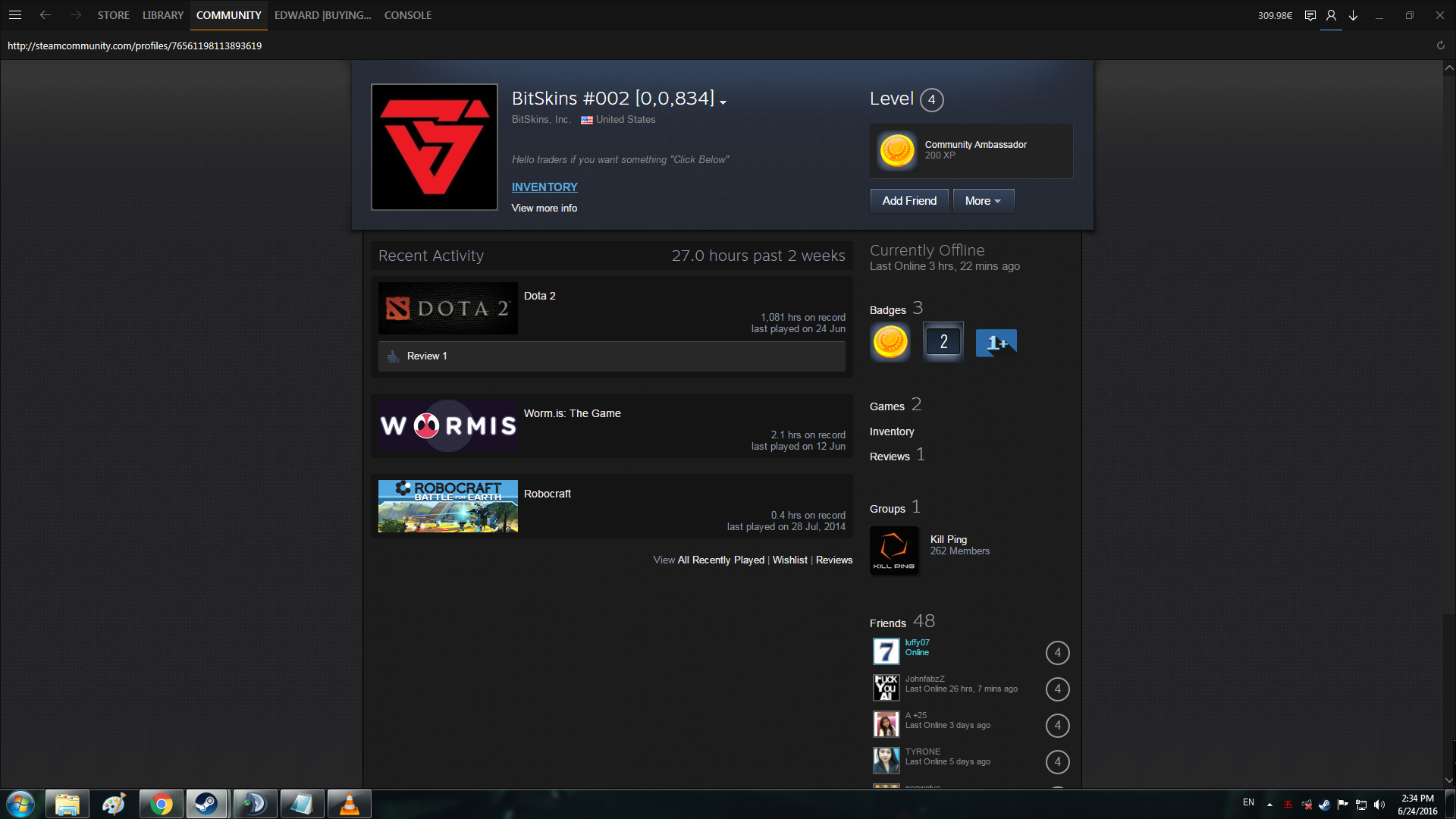Image resolution: width=1456 pixels, height=819 pixels.
Task: Open the CONSOLE tab
Action: click(408, 15)
